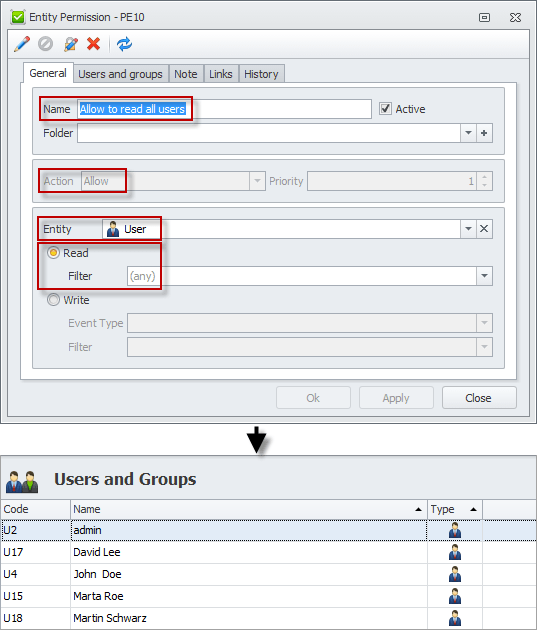Click into the Name text field
Screen dimensions: 537x630
[224, 109]
